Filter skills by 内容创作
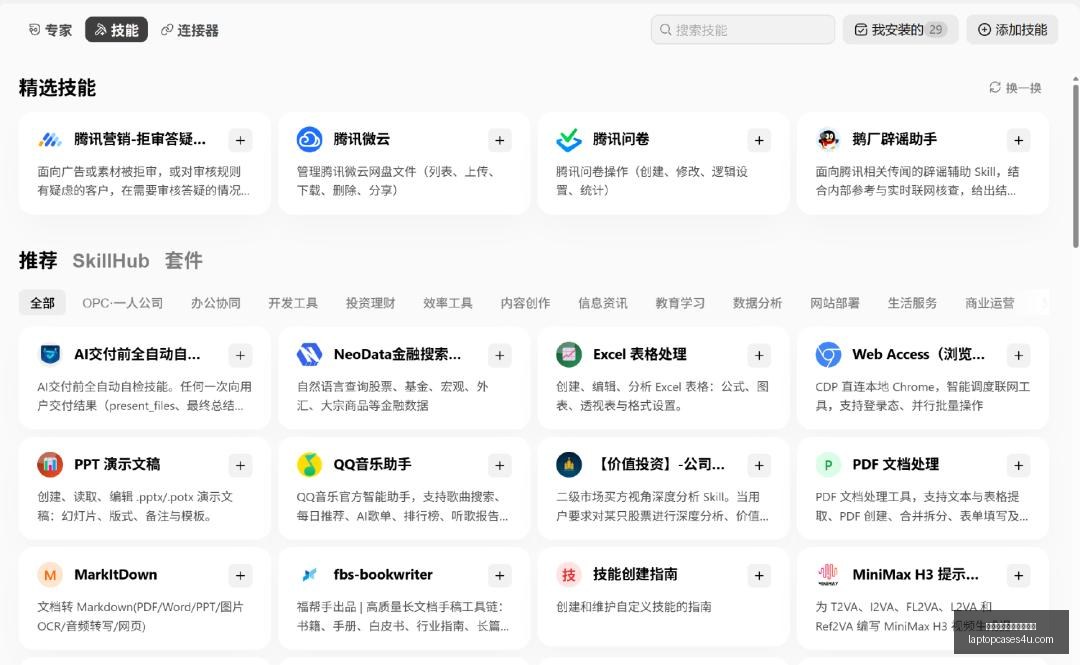The width and height of the screenshot is (1080, 665). pyautogui.click(x=526, y=303)
